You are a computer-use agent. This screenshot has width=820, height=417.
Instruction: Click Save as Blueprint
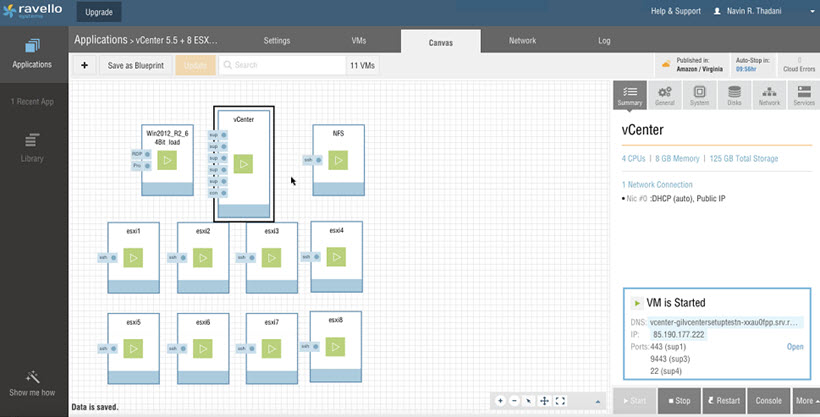pos(135,65)
